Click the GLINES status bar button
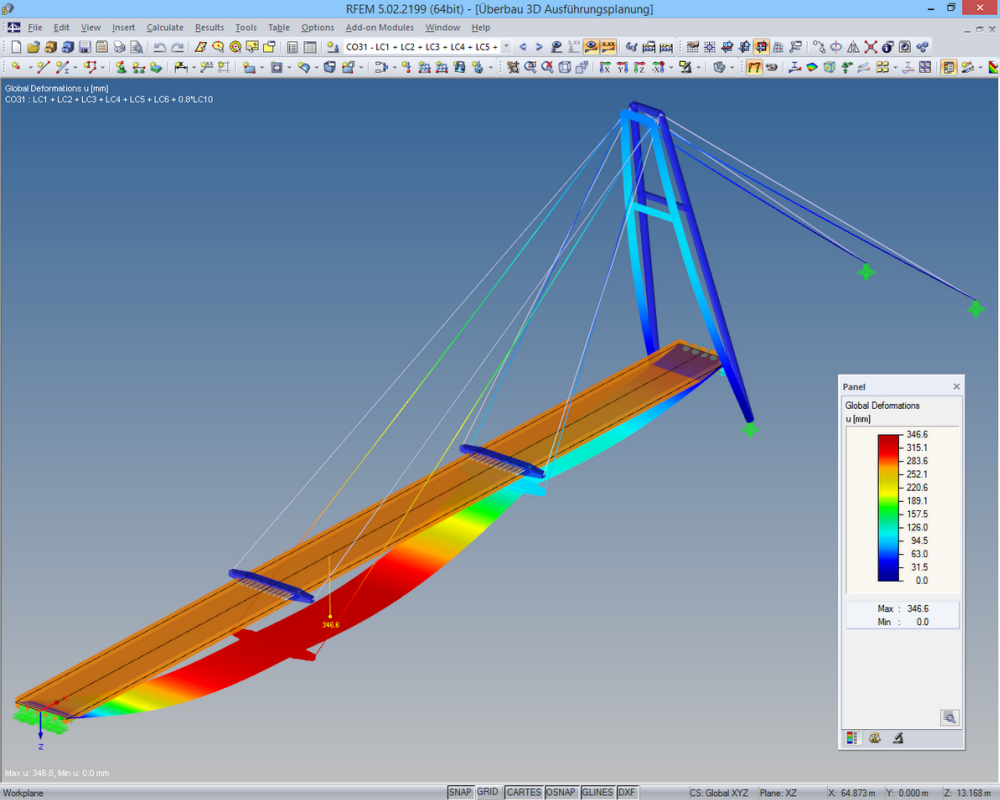 (x=597, y=791)
